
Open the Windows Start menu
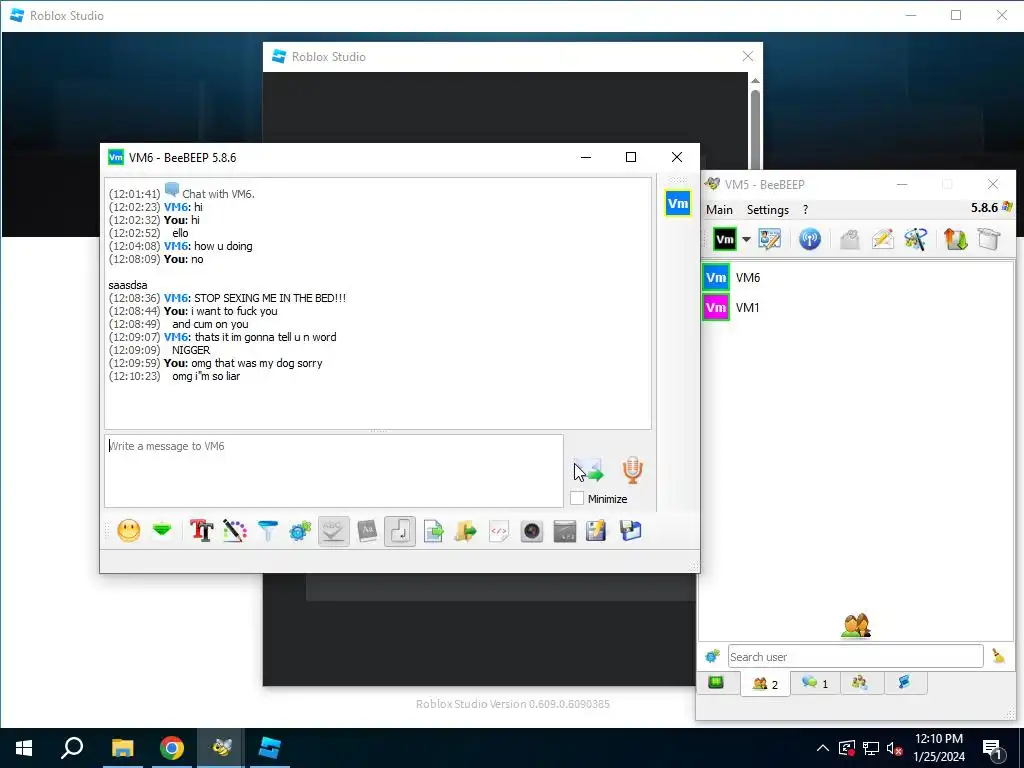24,748
